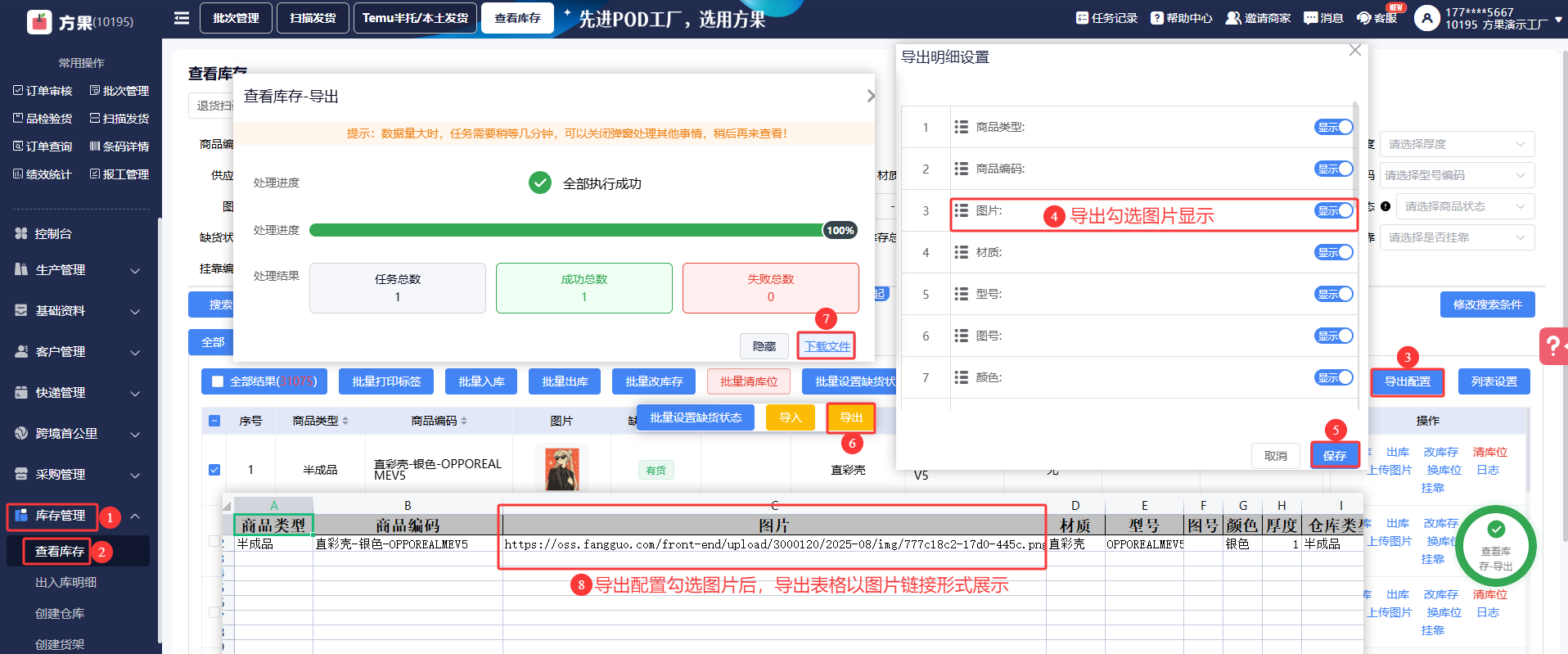The image size is (1568, 654).
Task: Click the 方果 logo icon
Action: [x=39, y=22]
